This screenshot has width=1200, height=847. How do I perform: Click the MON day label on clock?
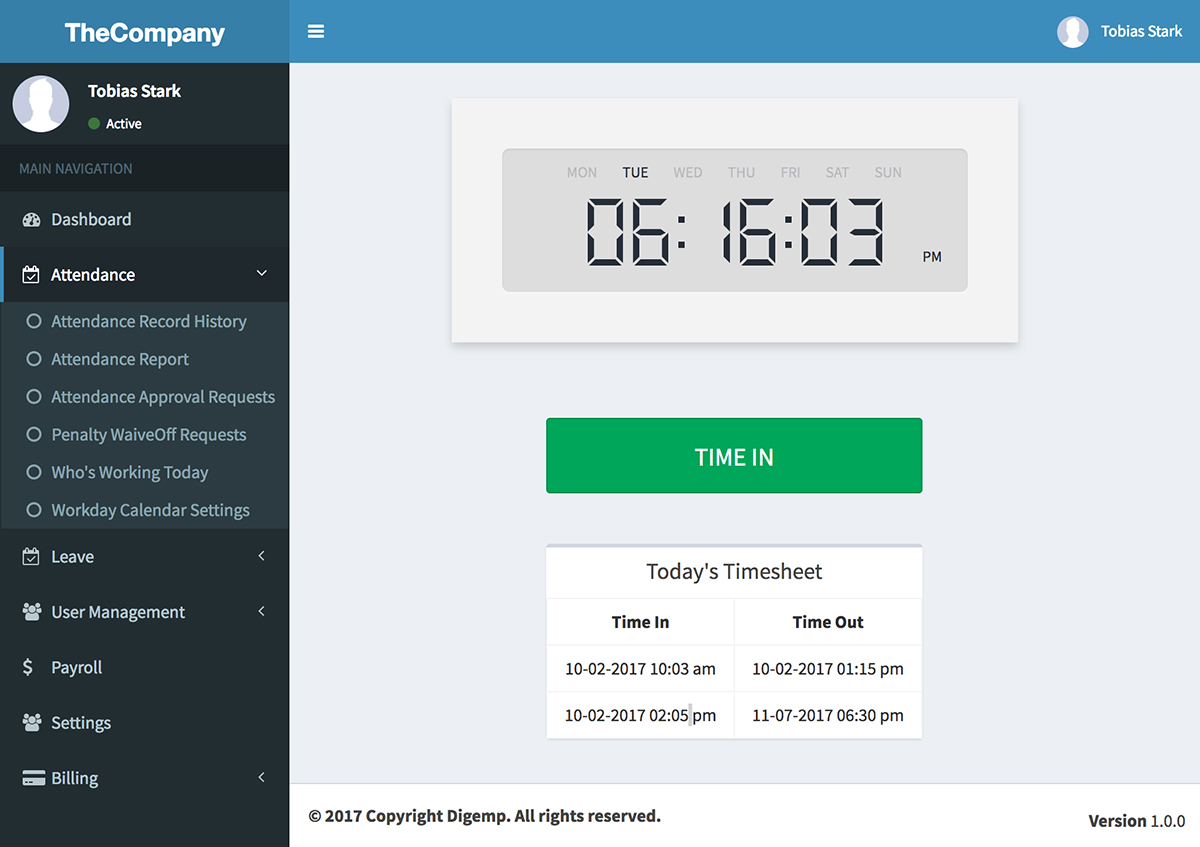click(582, 172)
